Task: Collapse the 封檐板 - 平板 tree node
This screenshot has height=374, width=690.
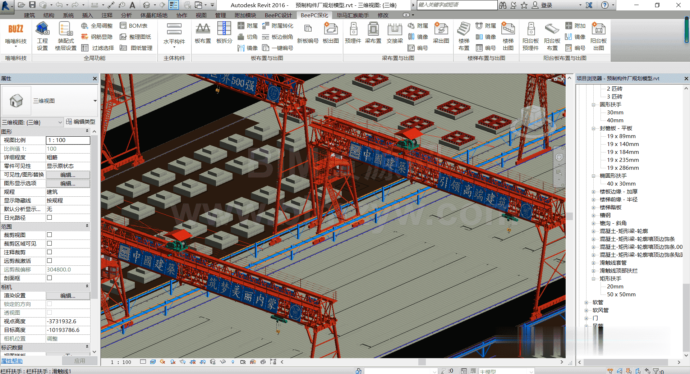Action: pos(594,128)
